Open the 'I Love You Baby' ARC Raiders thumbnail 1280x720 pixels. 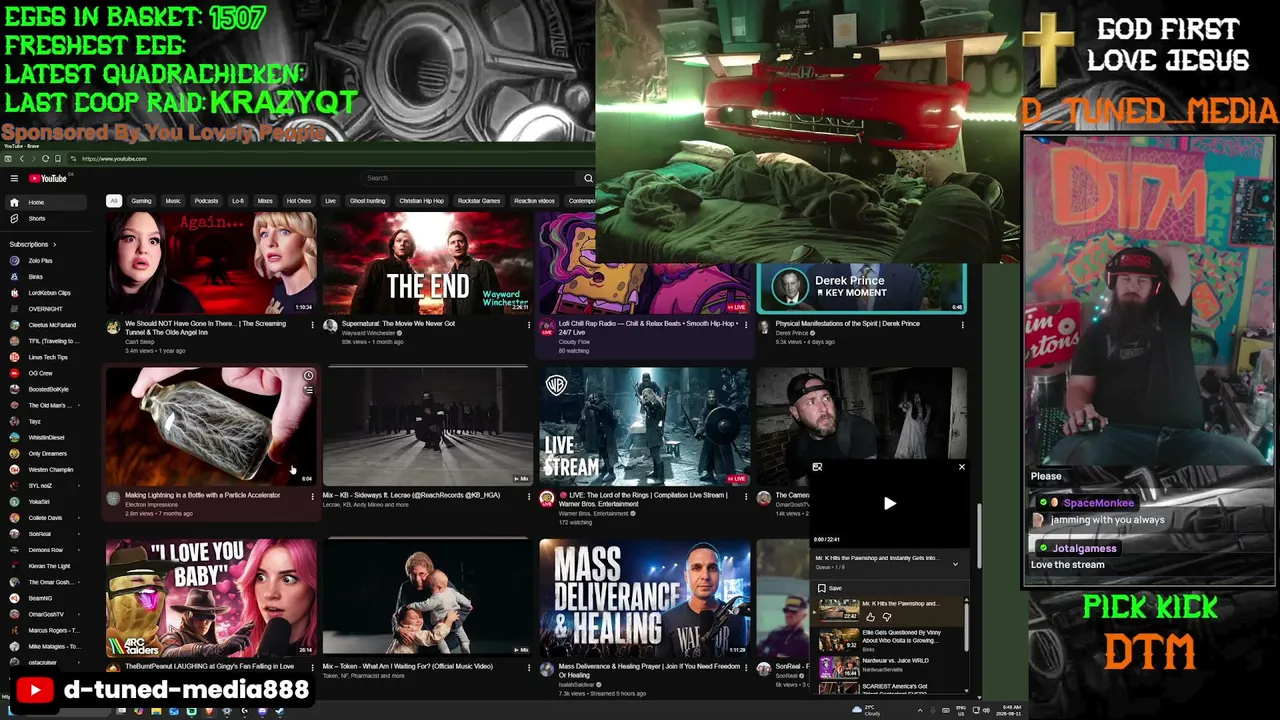point(211,598)
